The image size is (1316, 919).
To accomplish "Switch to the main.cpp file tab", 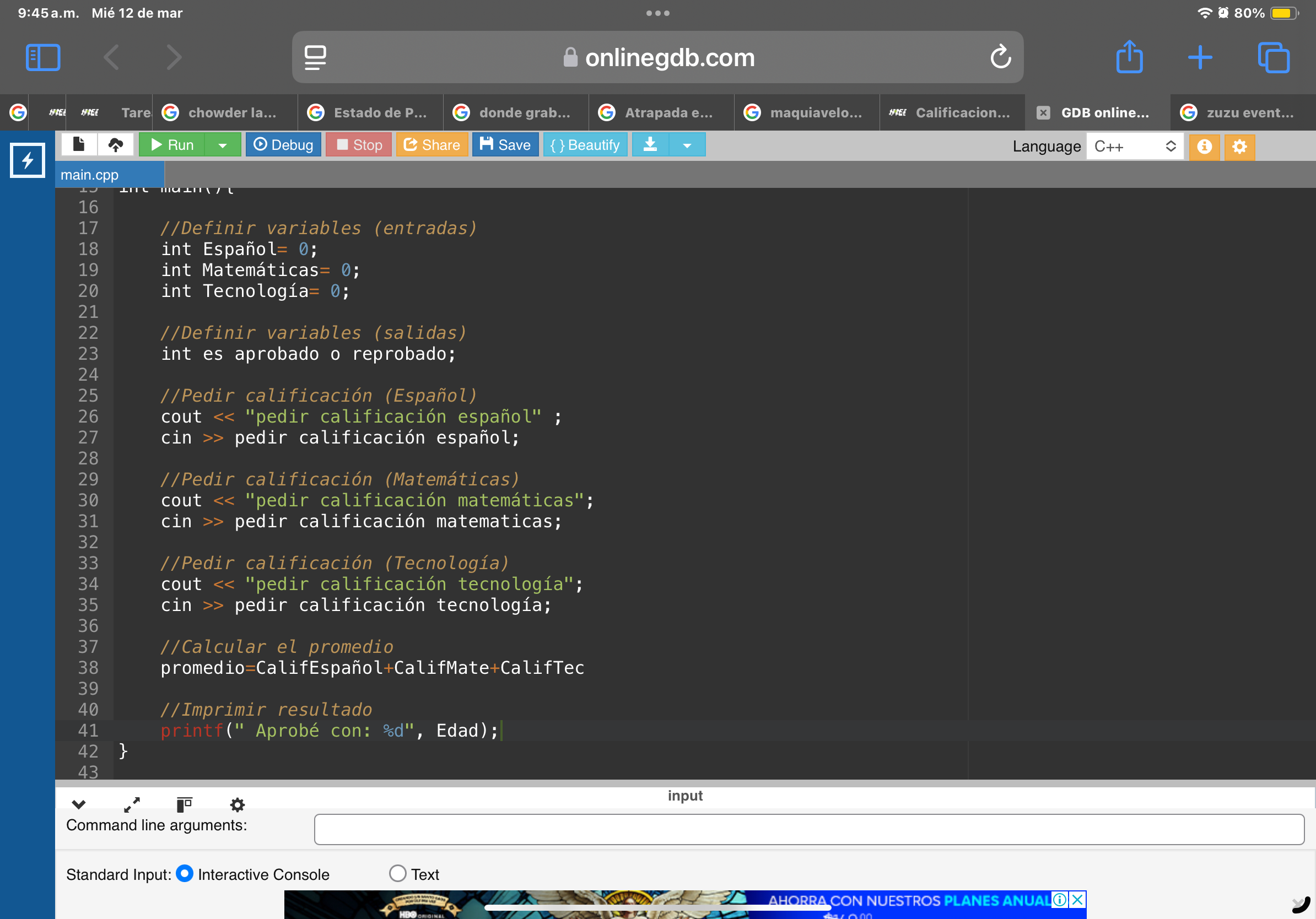I will [x=90, y=175].
